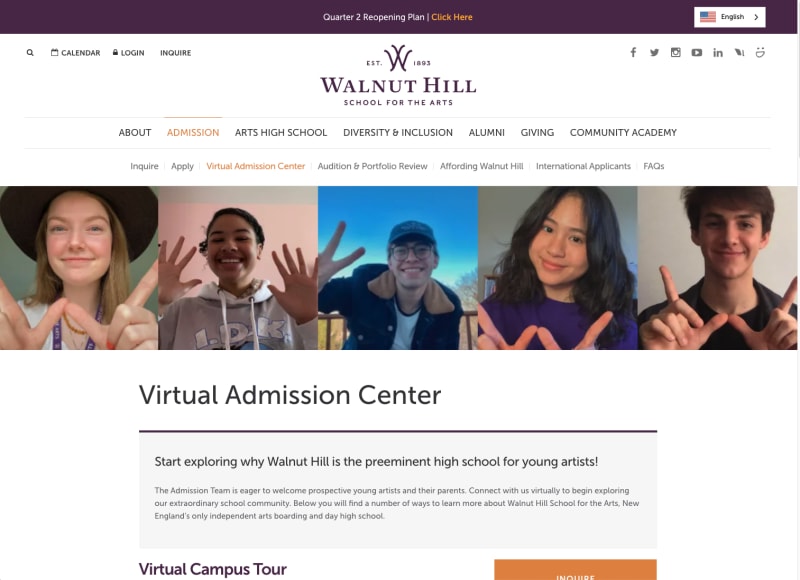Click the social icon left of the smiley
This screenshot has width=800, height=580.
coord(739,52)
